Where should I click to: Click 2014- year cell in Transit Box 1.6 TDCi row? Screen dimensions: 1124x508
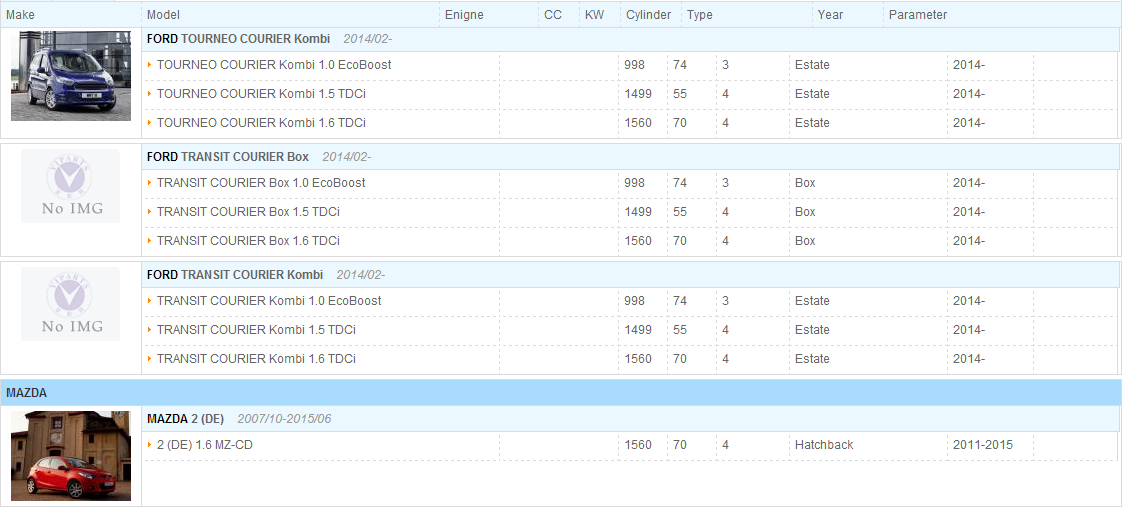(x=968, y=241)
